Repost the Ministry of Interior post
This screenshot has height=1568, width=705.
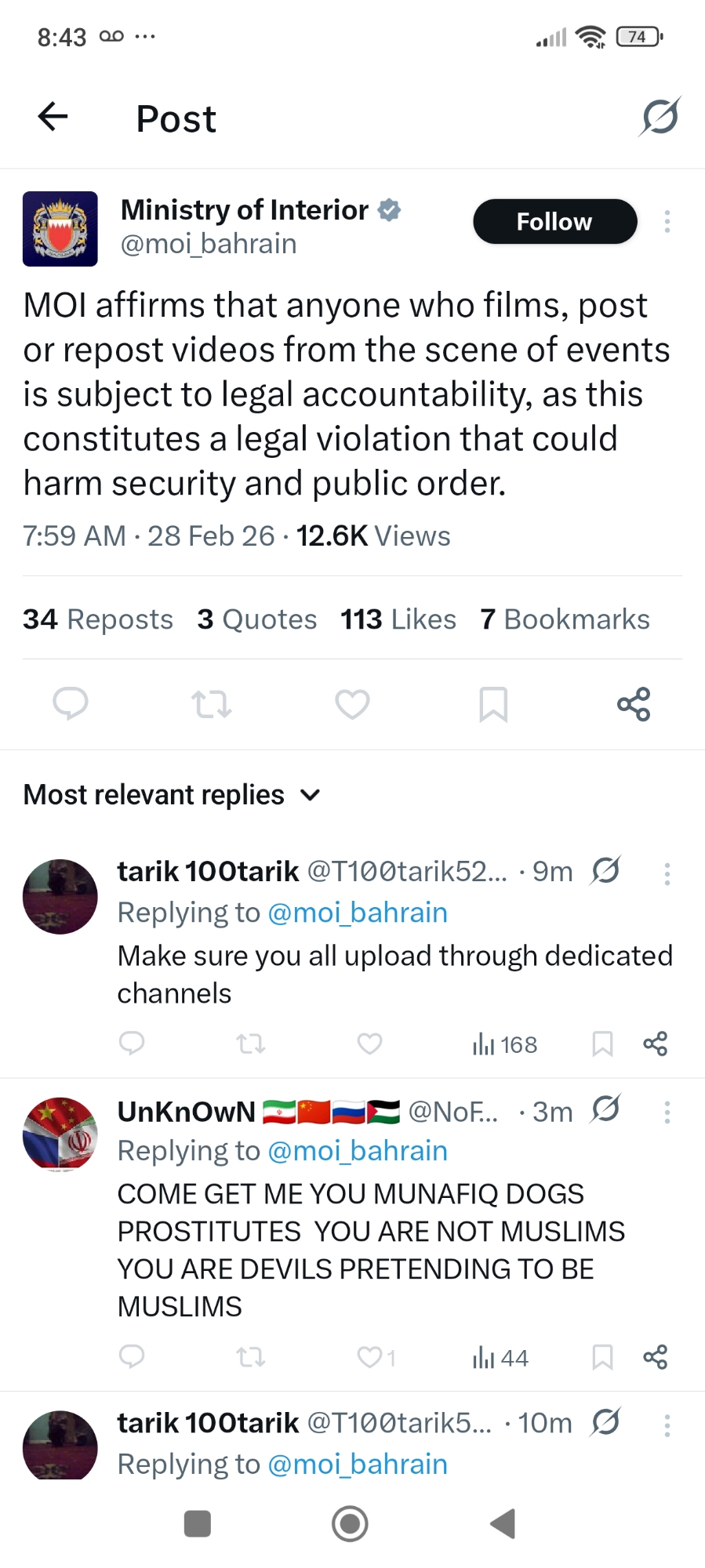[x=211, y=703]
